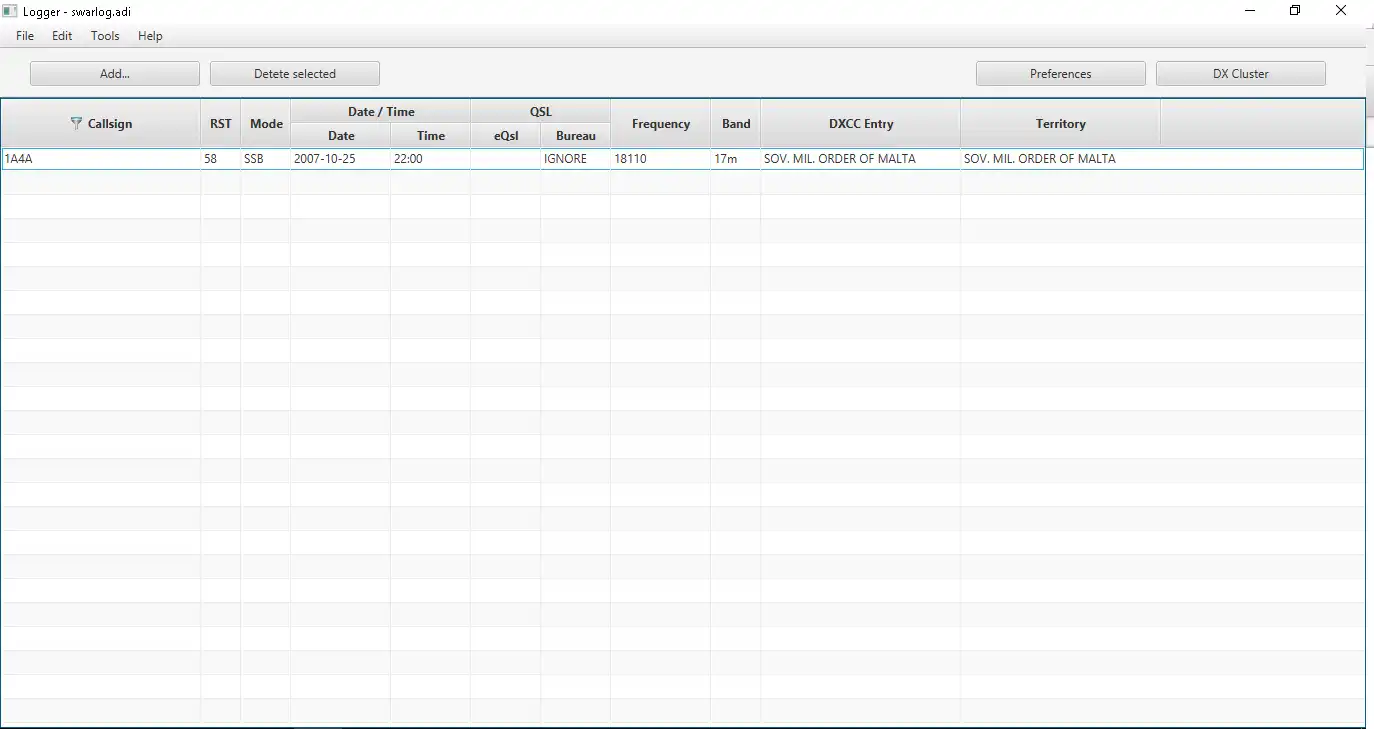Sort by the DXCC Entry column header
This screenshot has width=1374, height=729.
[861, 124]
